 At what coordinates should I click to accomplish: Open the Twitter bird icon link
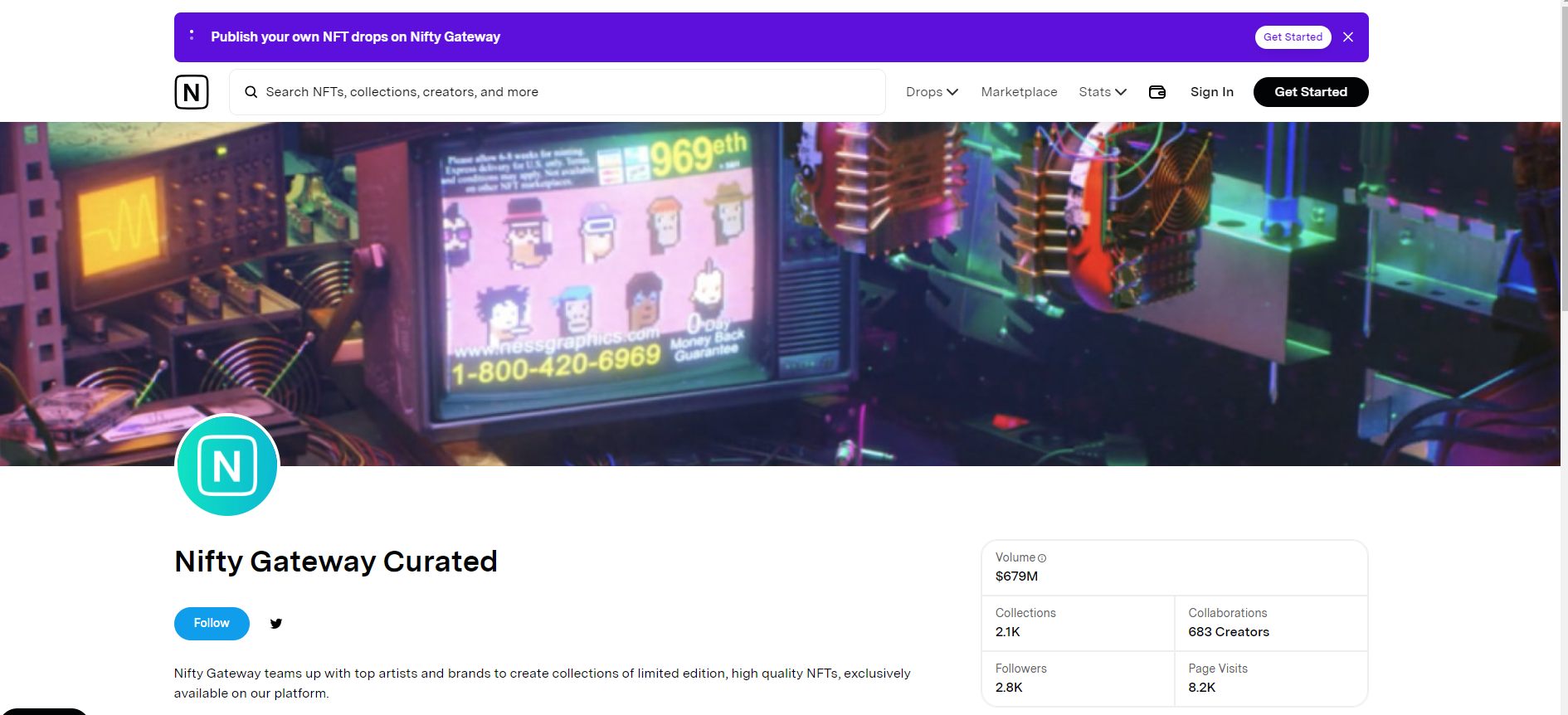(276, 624)
